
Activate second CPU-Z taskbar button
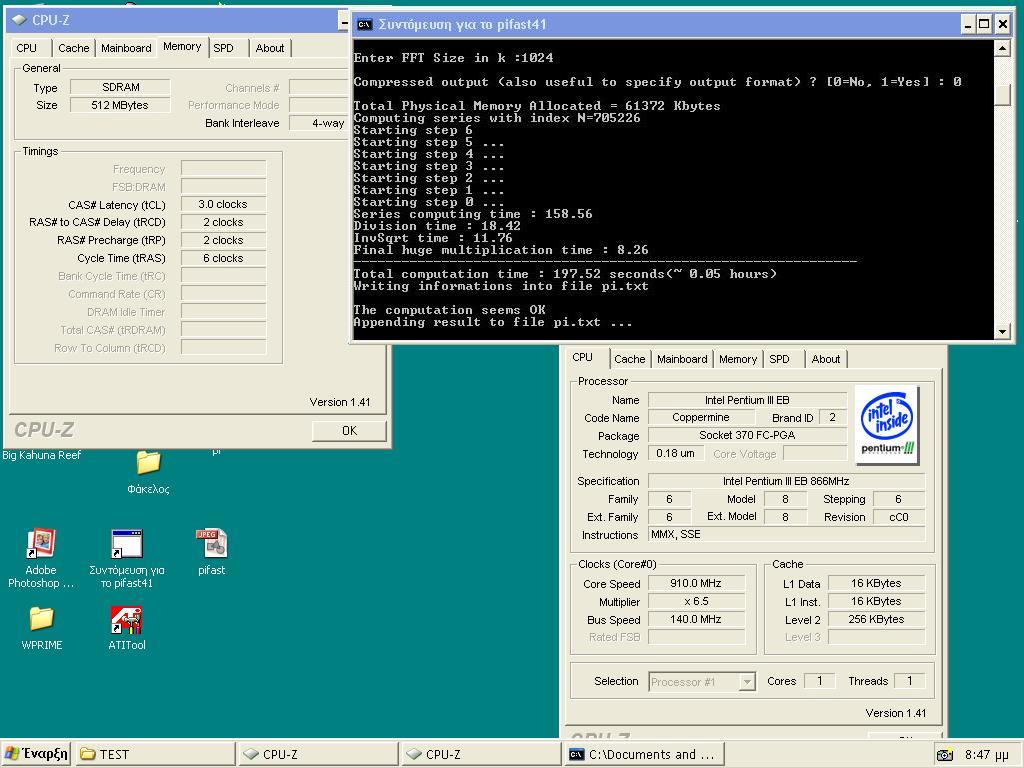tap(481, 754)
